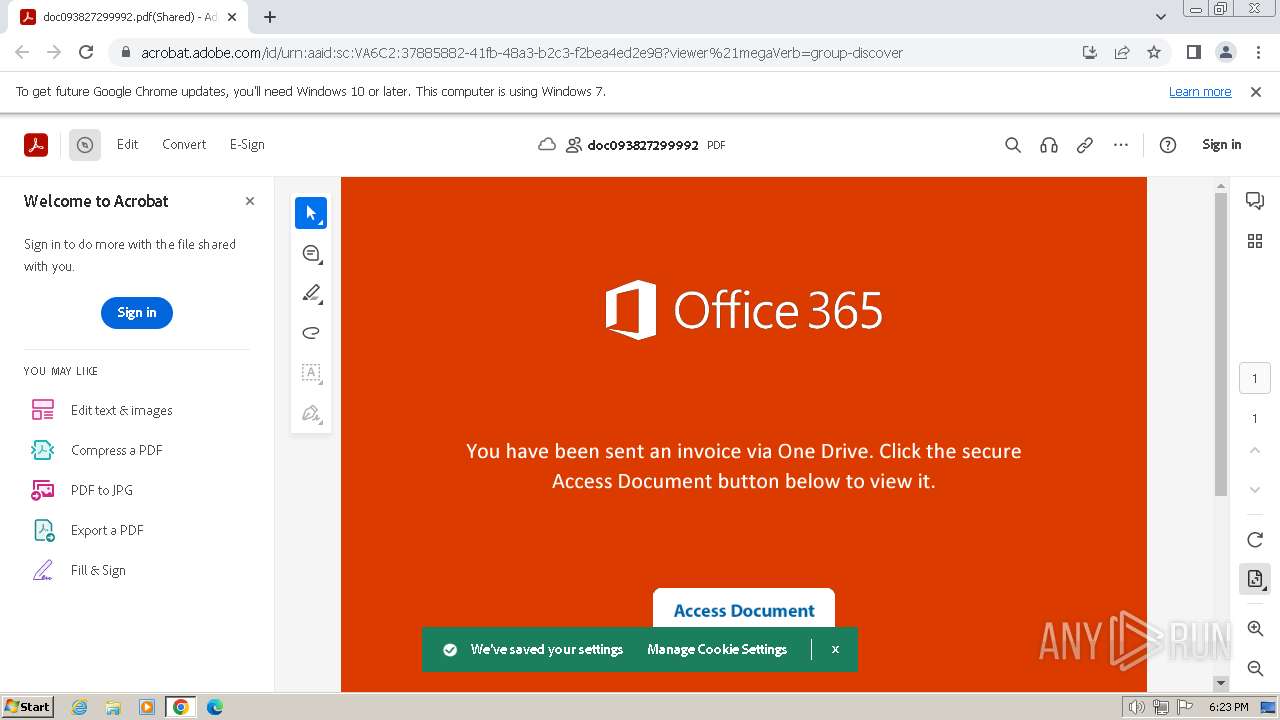Click the volume icon in system tray
The width and height of the screenshot is (1280, 720).
click(x=1137, y=707)
